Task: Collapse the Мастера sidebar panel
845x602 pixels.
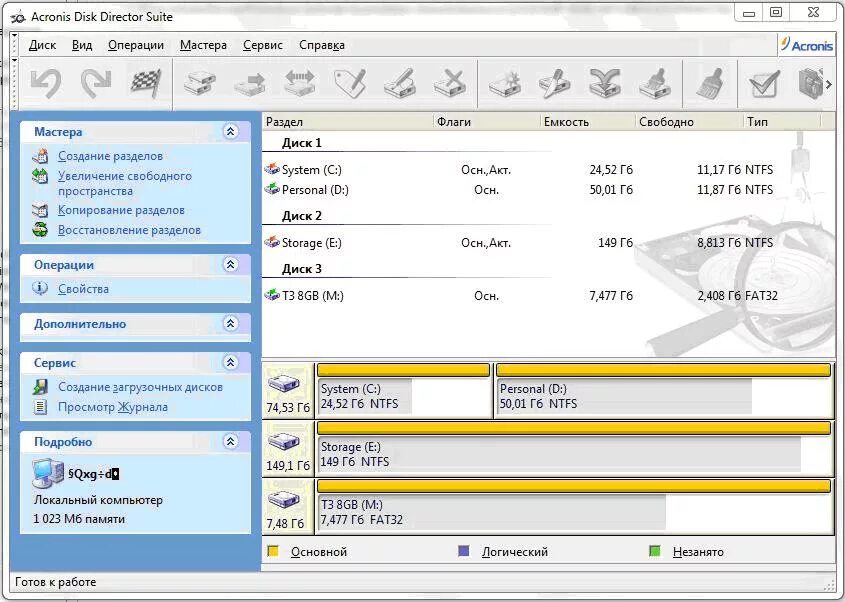Action: tap(231, 132)
